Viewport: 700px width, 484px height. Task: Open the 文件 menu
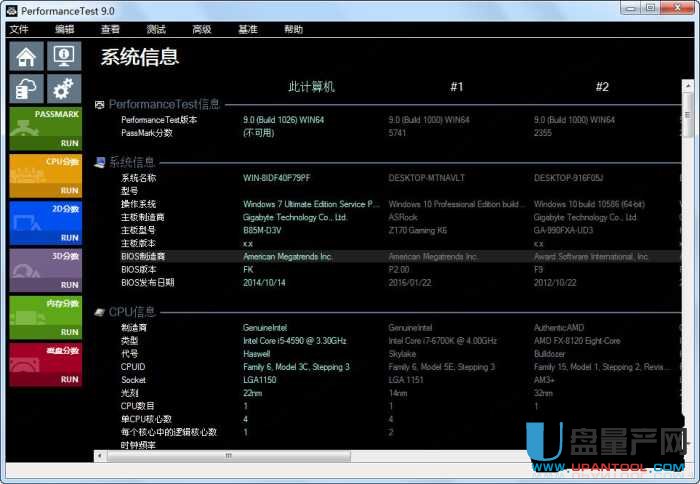pos(19,30)
